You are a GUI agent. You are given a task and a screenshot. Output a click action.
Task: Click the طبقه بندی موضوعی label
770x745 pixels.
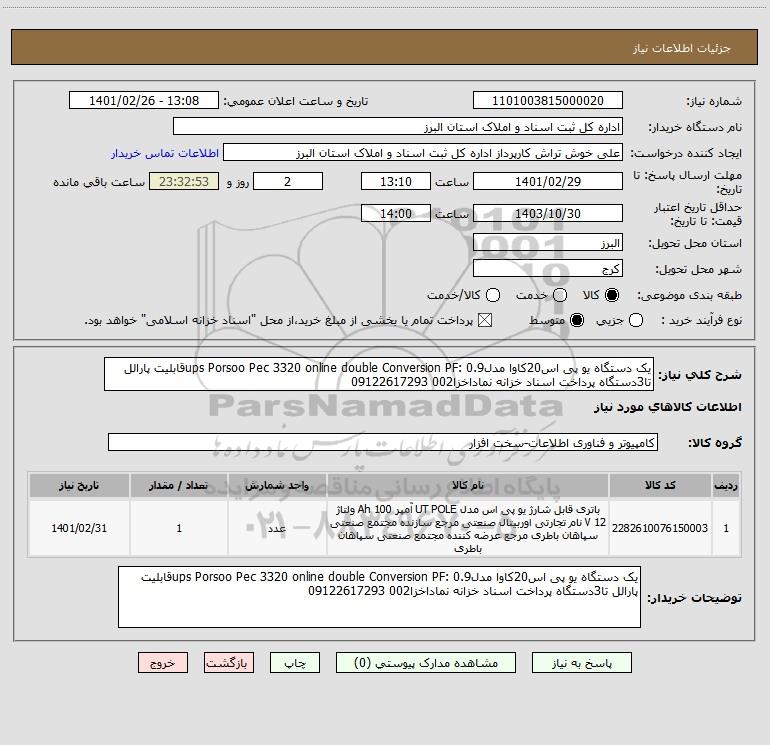pyautogui.click(x=689, y=295)
